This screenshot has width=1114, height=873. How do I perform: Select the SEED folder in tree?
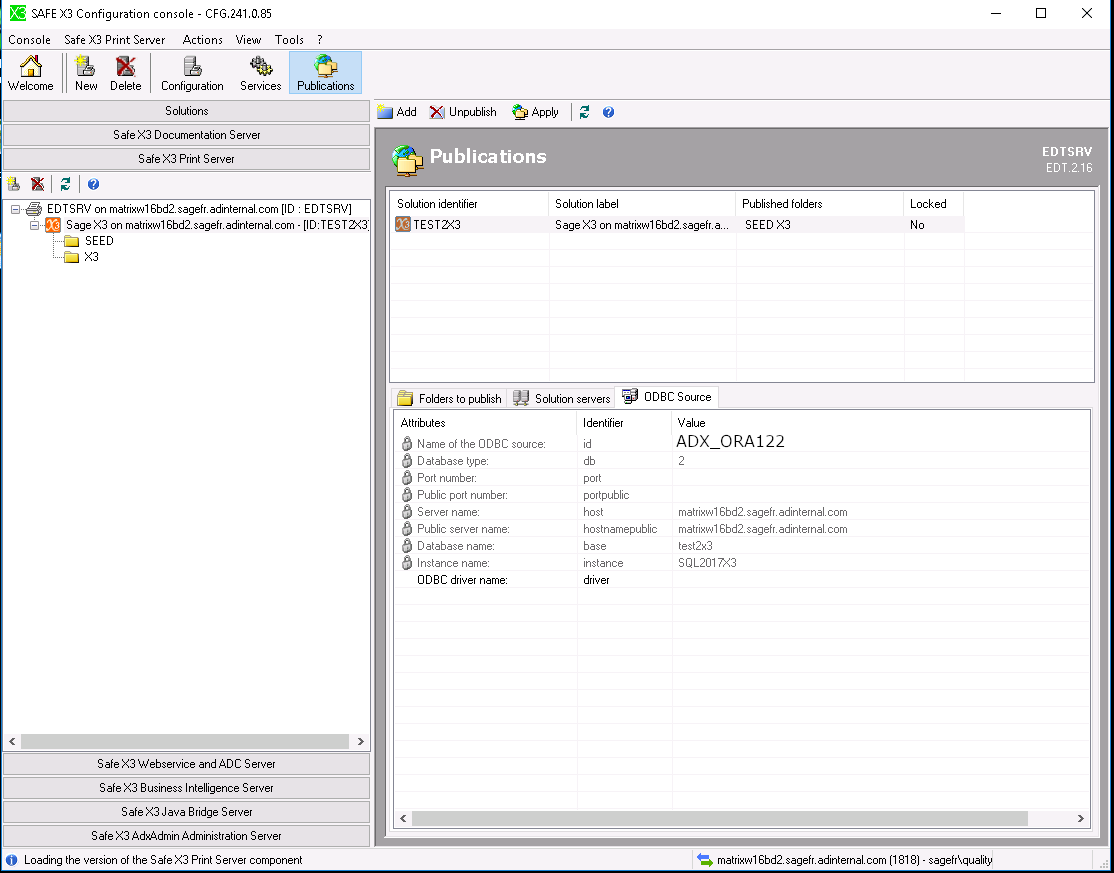point(98,241)
